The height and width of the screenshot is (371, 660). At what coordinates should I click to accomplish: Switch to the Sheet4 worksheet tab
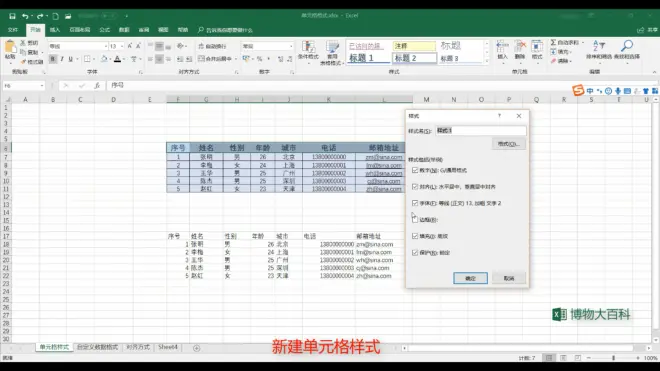[168, 347]
